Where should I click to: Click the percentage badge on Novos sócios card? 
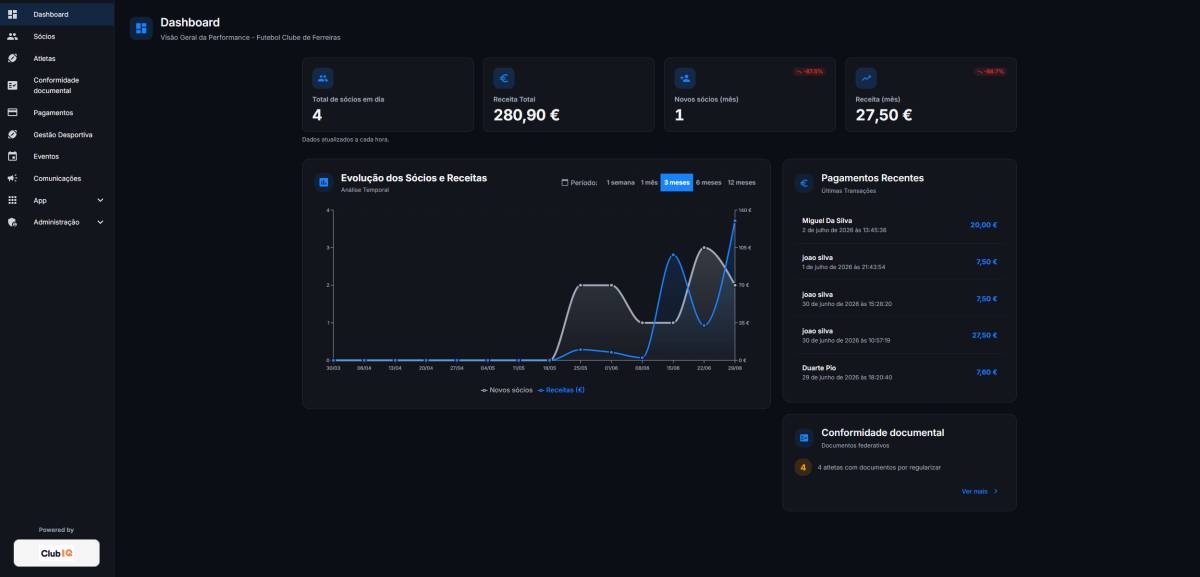pyautogui.click(x=810, y=72)
